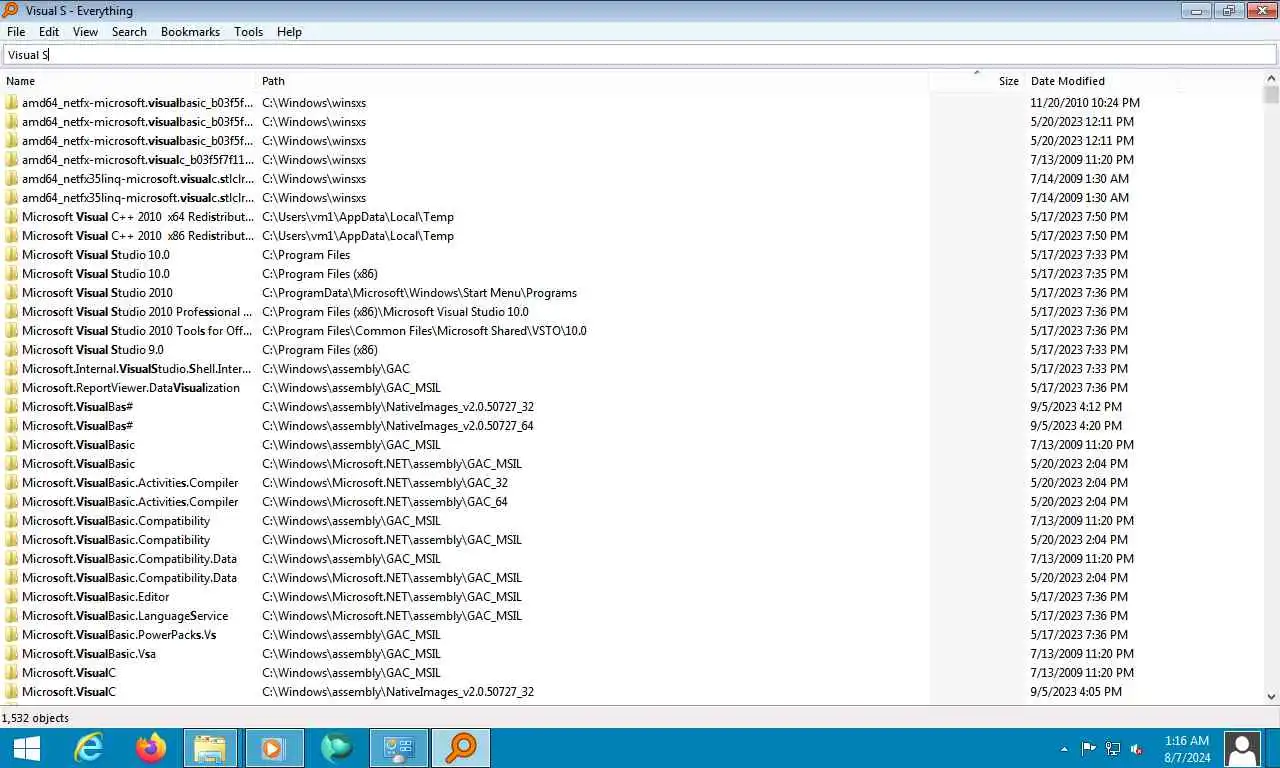Open the muted volume icon in tray
Viewport: 1280px width, 768px height.
(x=1137, y=748)
